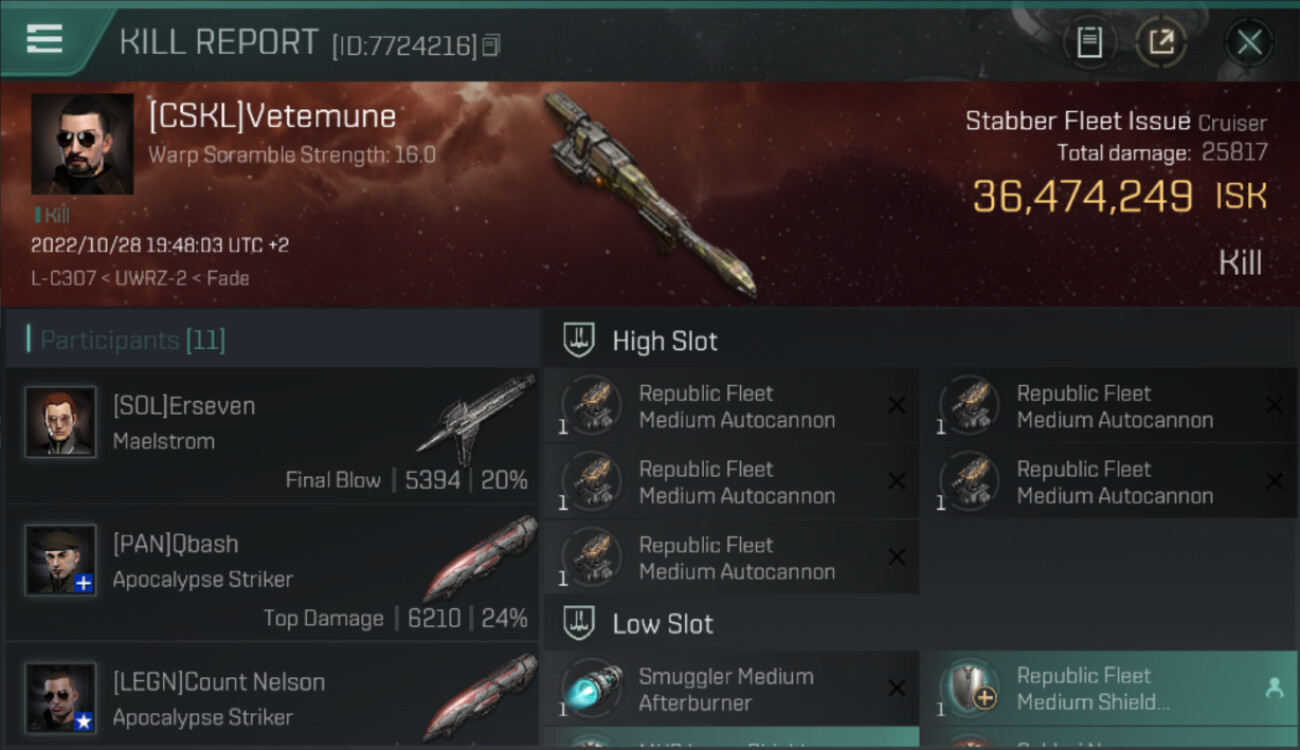This screenshot has width=1300, height=750.
Task: Click the Maelstrom ship image
Action: (476, 420)
